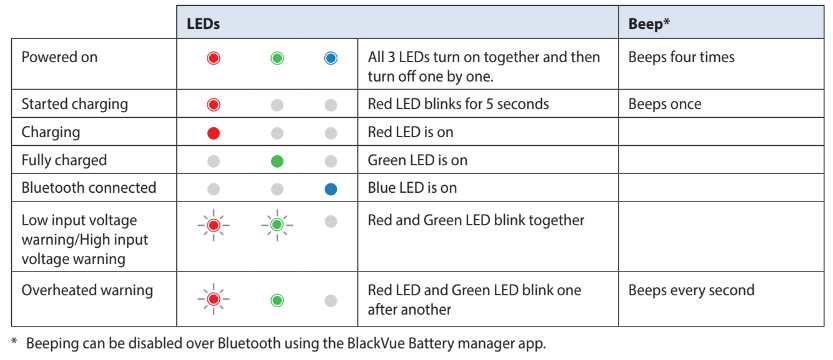Select the 'Beeps every second' cell
This screenshot has width=833, height=360.
[x=721, y=301]
